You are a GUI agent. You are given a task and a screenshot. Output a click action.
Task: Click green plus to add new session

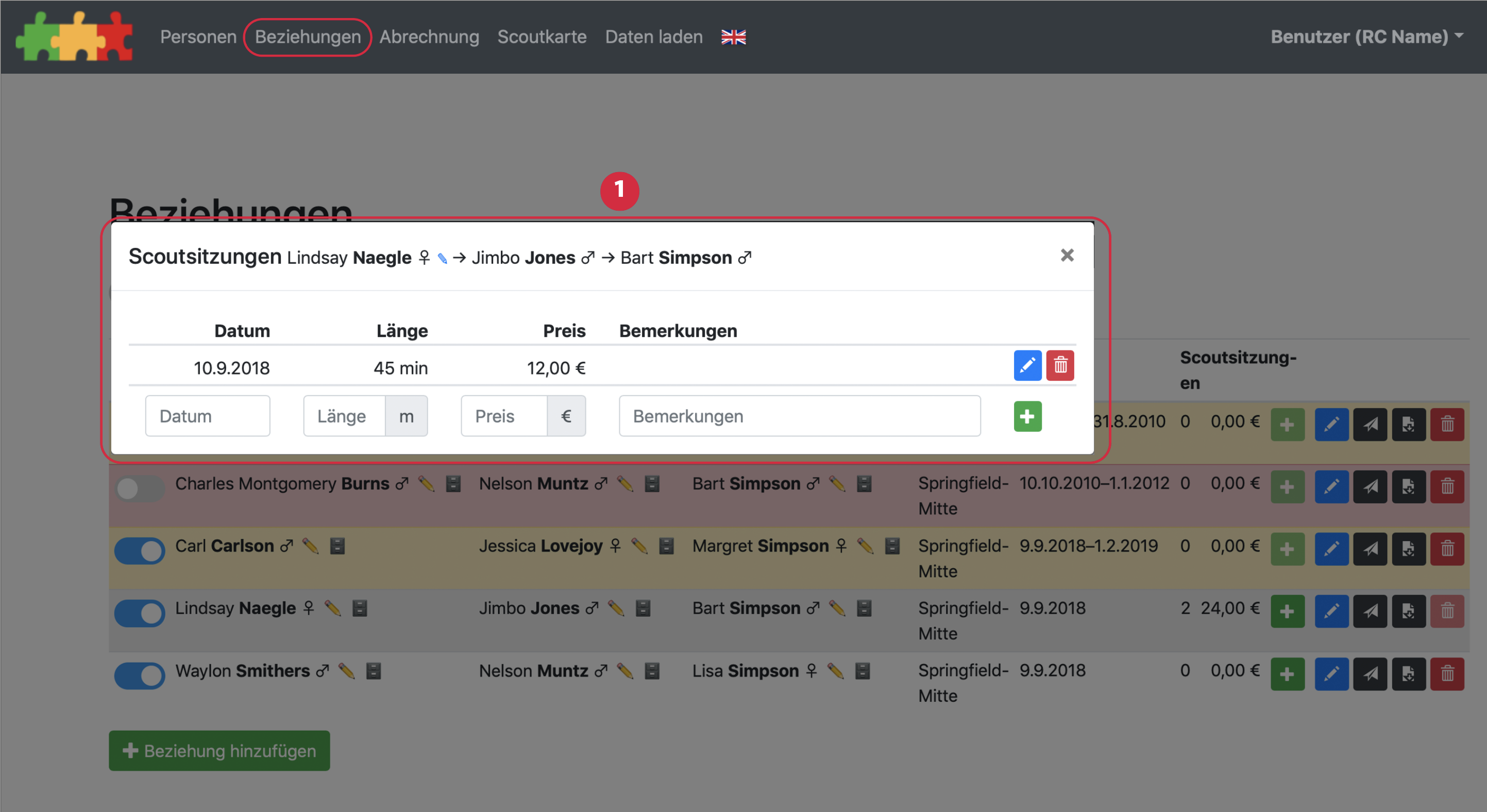1027,416
